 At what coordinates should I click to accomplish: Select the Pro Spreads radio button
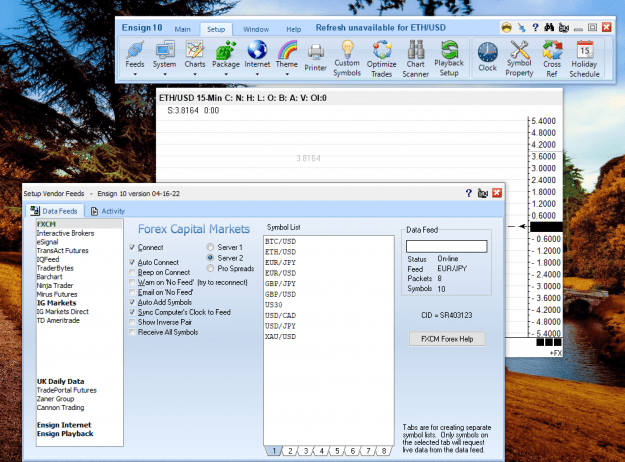[210, 268]
